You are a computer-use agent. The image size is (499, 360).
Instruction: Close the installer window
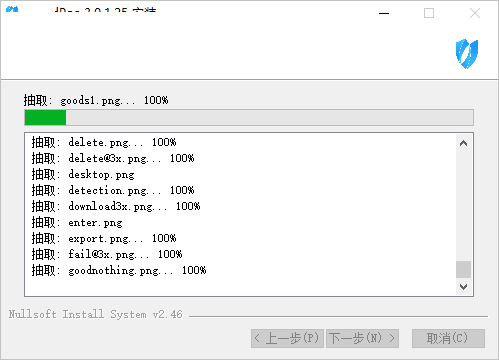pos(475,13)
